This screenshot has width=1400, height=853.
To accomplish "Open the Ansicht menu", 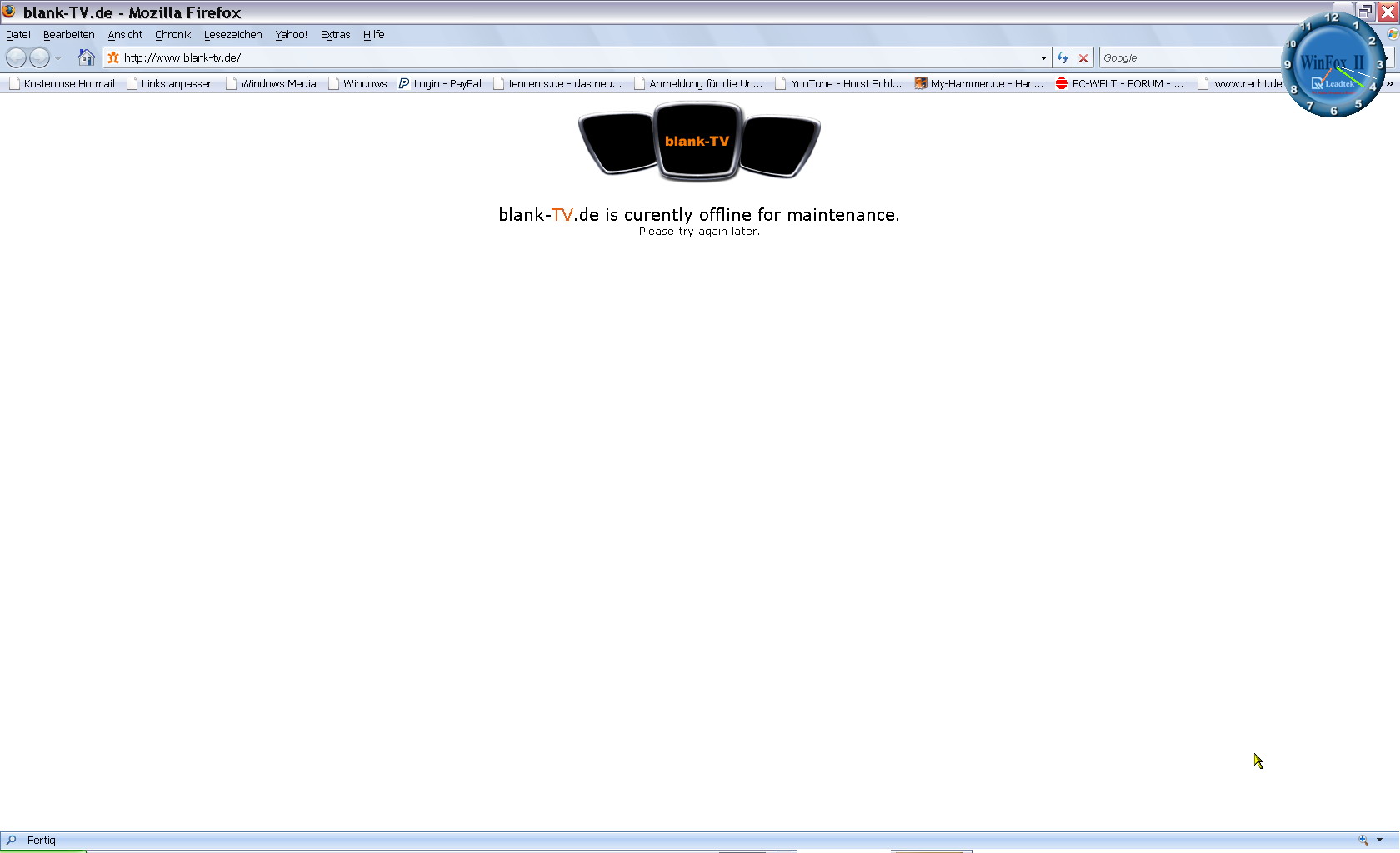I will pyautogui.click(x=125, y=34).
